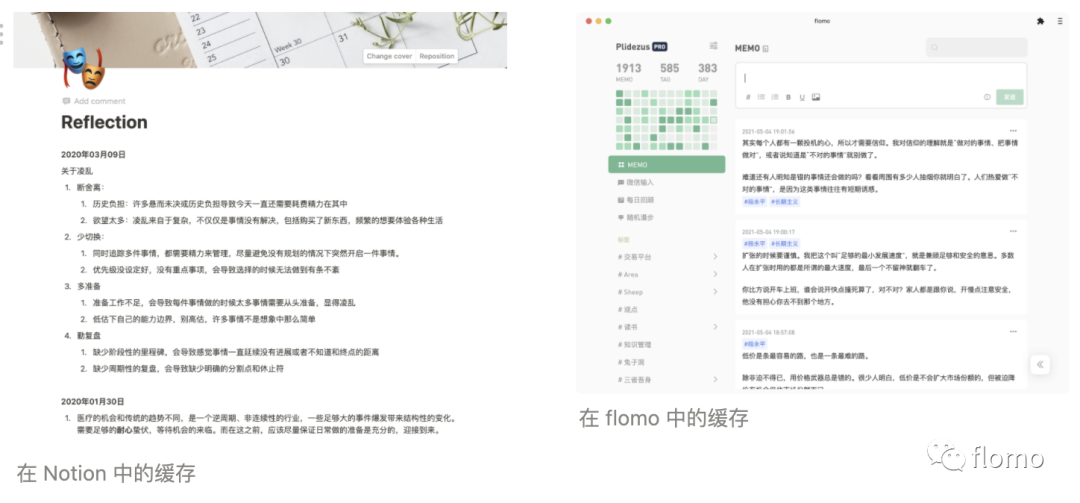This screenshot has height=503, width=1080.
Task: Click Change cover on Notion page
Action: [x=389, y=57]
